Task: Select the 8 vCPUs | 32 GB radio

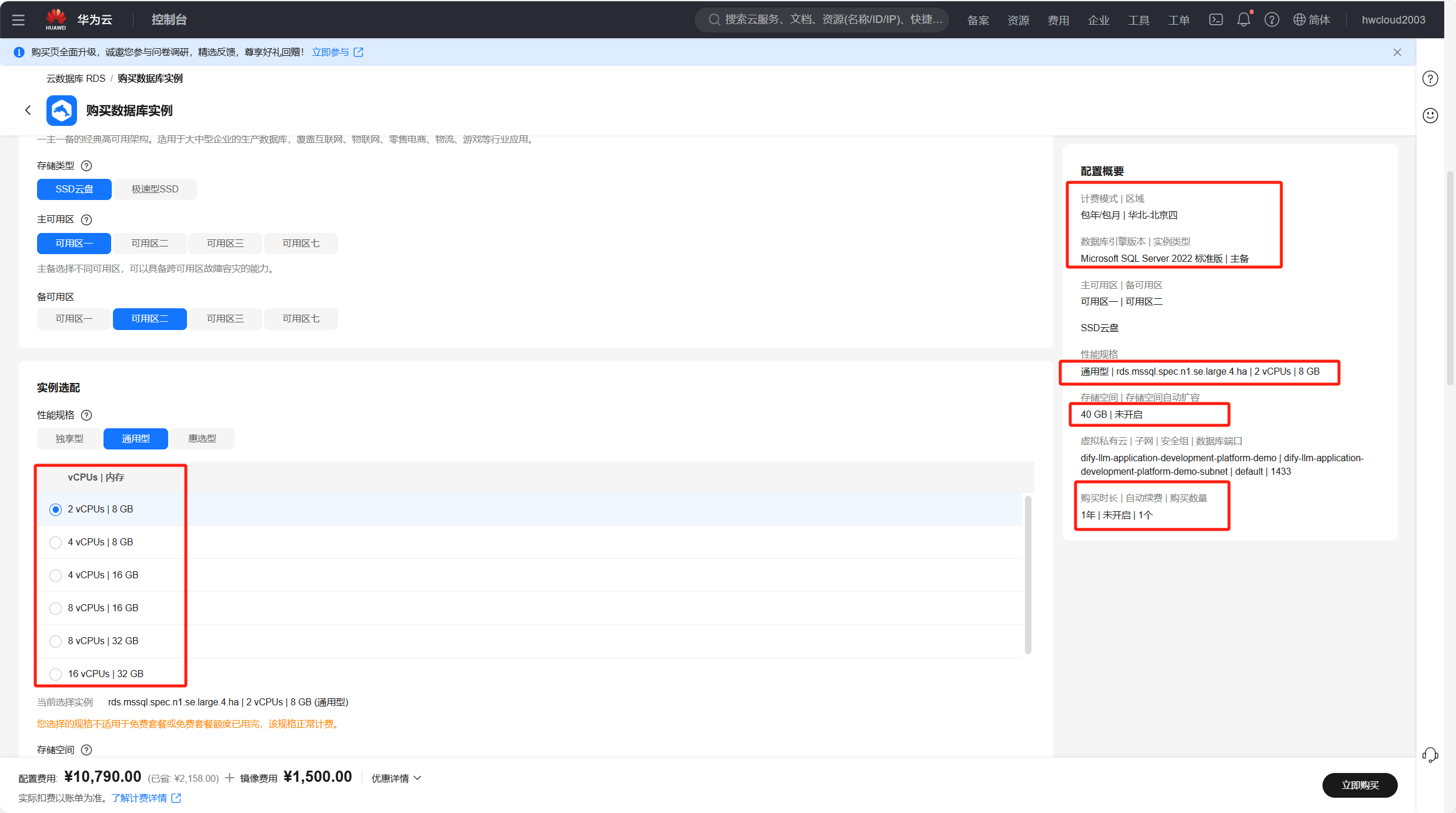Action: coord(55,641)
